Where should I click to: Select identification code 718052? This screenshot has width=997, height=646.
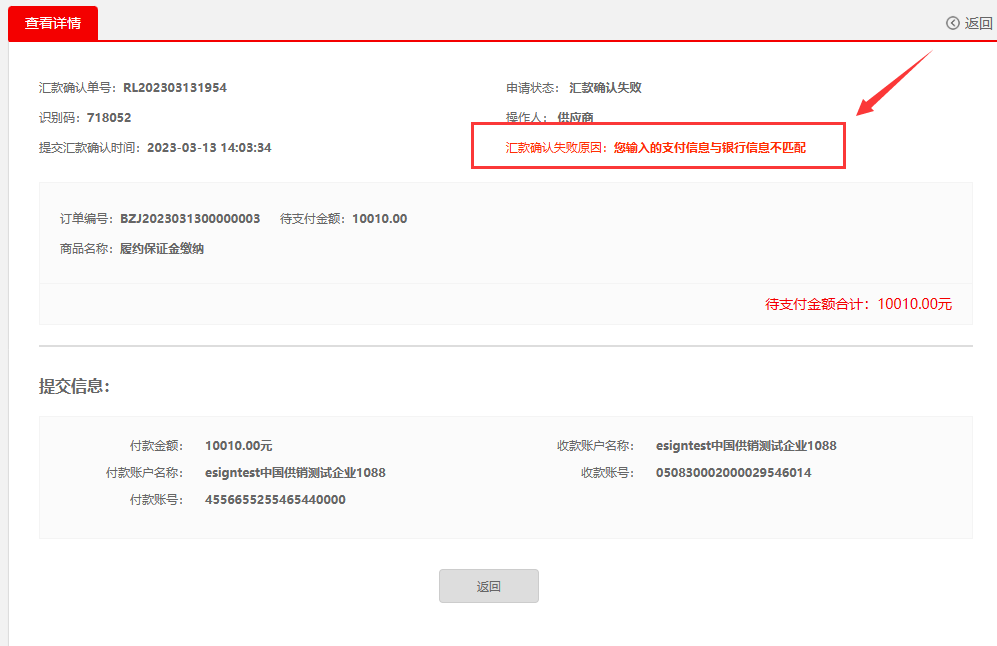click(109, 118)
